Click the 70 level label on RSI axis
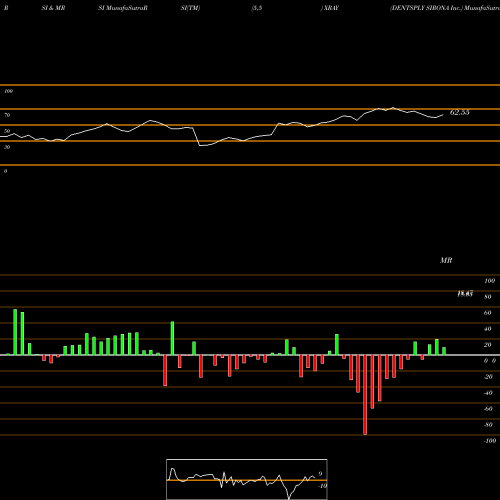The image size is (500, 500). pos(7,115)
